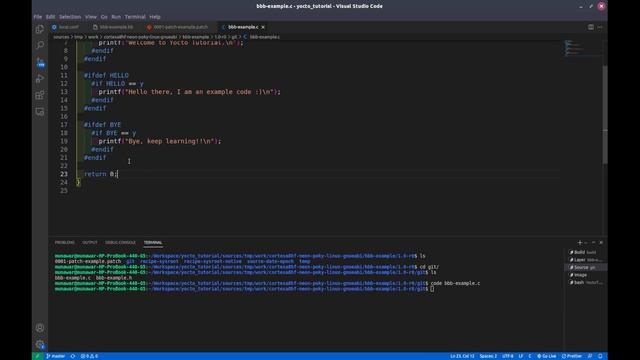
Task: Click 'tmp' in the breadcrumb path
Action: [78, 37]
